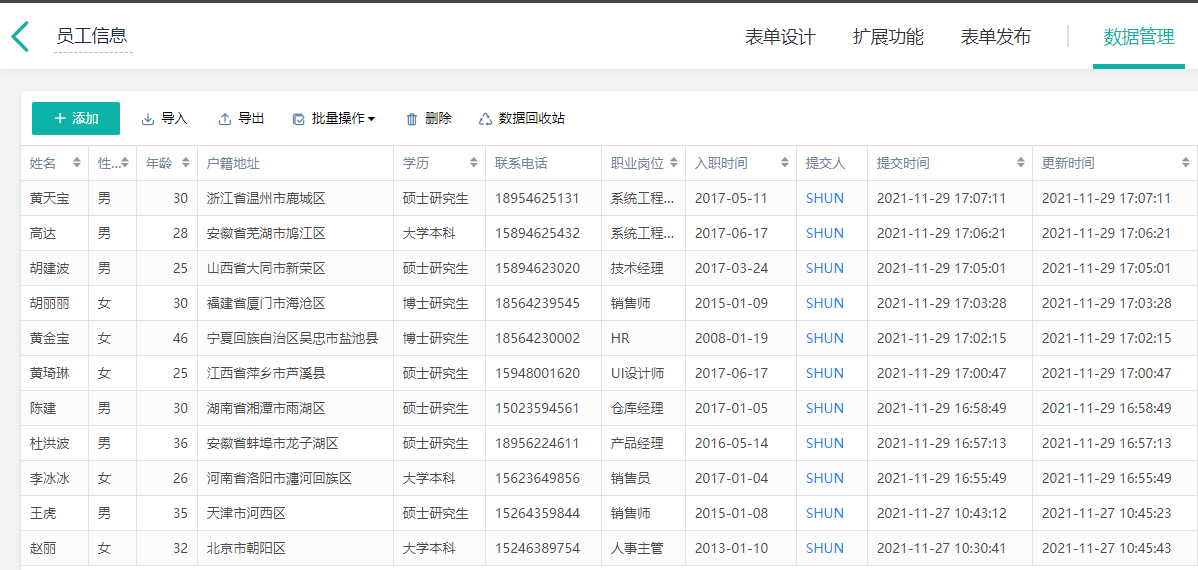Viewport: 1198px width, 570px height.
Task: Click the Delete (删除) trash icon
Action: click(x=411, y=119)
